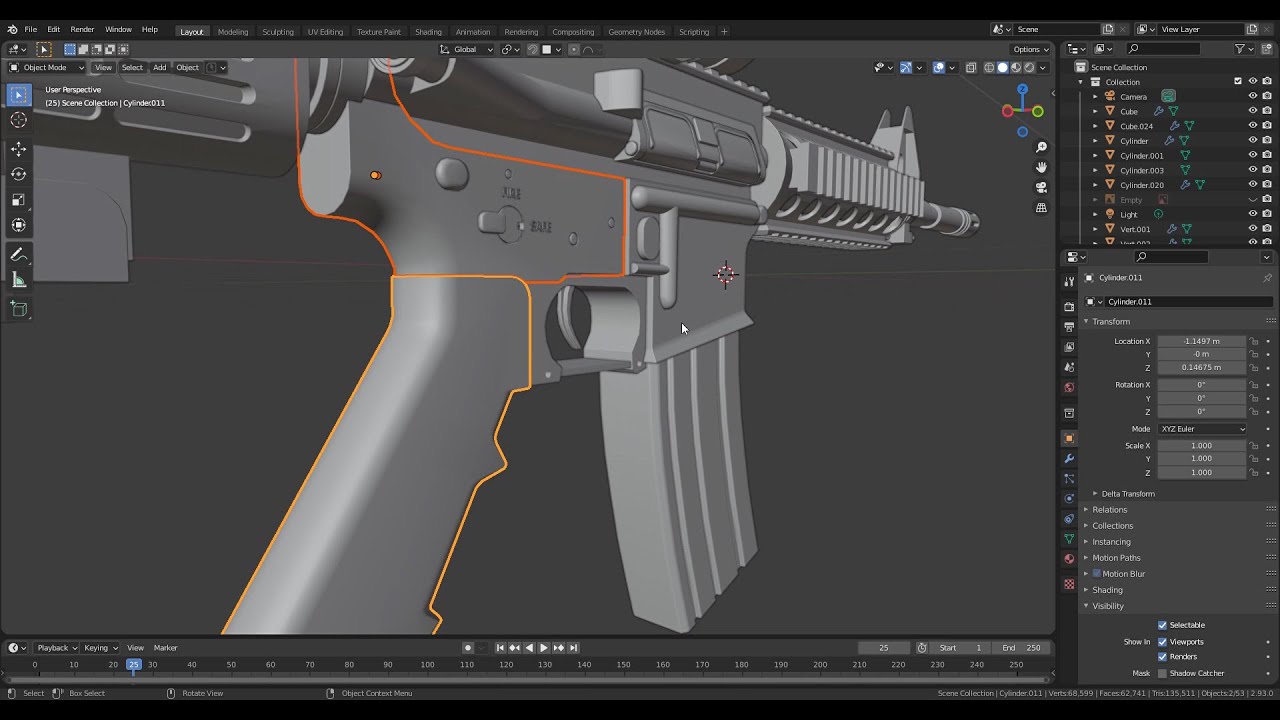The width and height of the screenshot is (1280, 720).
Task: Toggle camera view icon
Action: coord(1041,188)
